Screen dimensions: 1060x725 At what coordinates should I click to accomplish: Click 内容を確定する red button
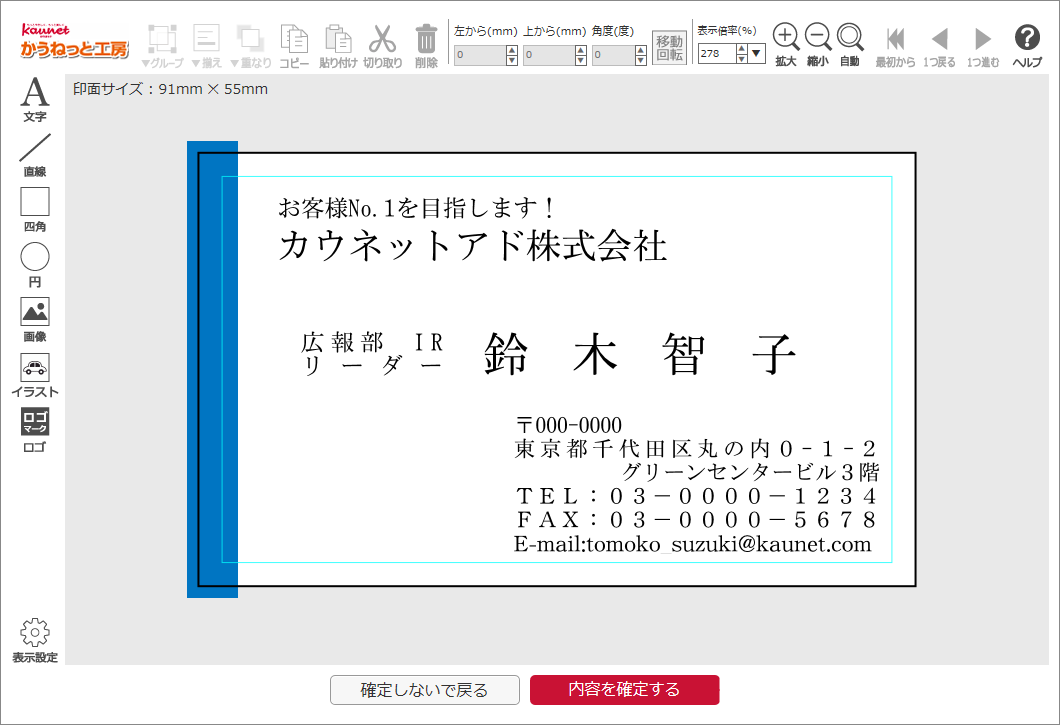pos(624,689)
